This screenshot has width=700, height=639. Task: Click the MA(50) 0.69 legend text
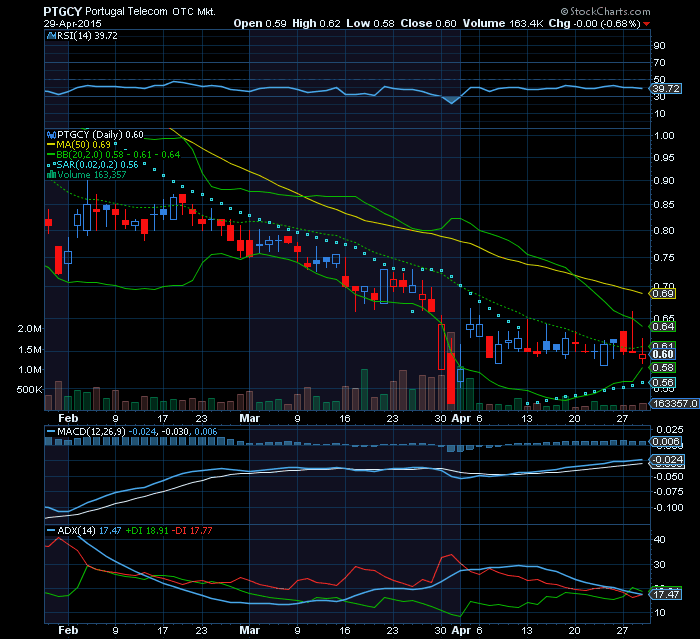pyautogui.click(x=83, y=145)
